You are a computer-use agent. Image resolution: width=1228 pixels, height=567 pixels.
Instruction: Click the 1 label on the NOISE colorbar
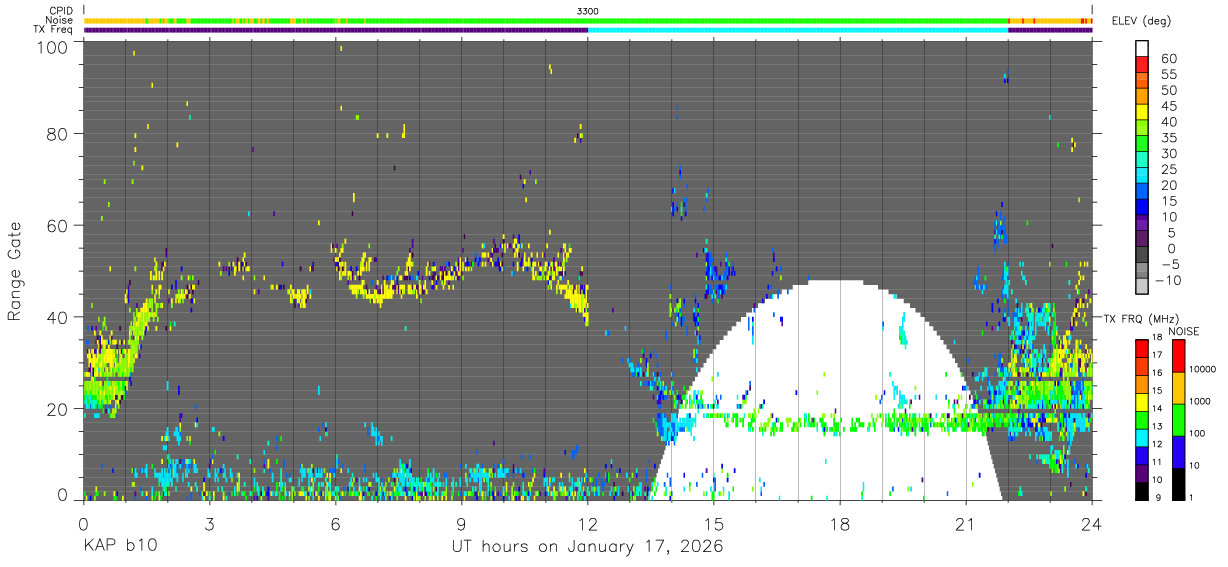click(1190, 498)
